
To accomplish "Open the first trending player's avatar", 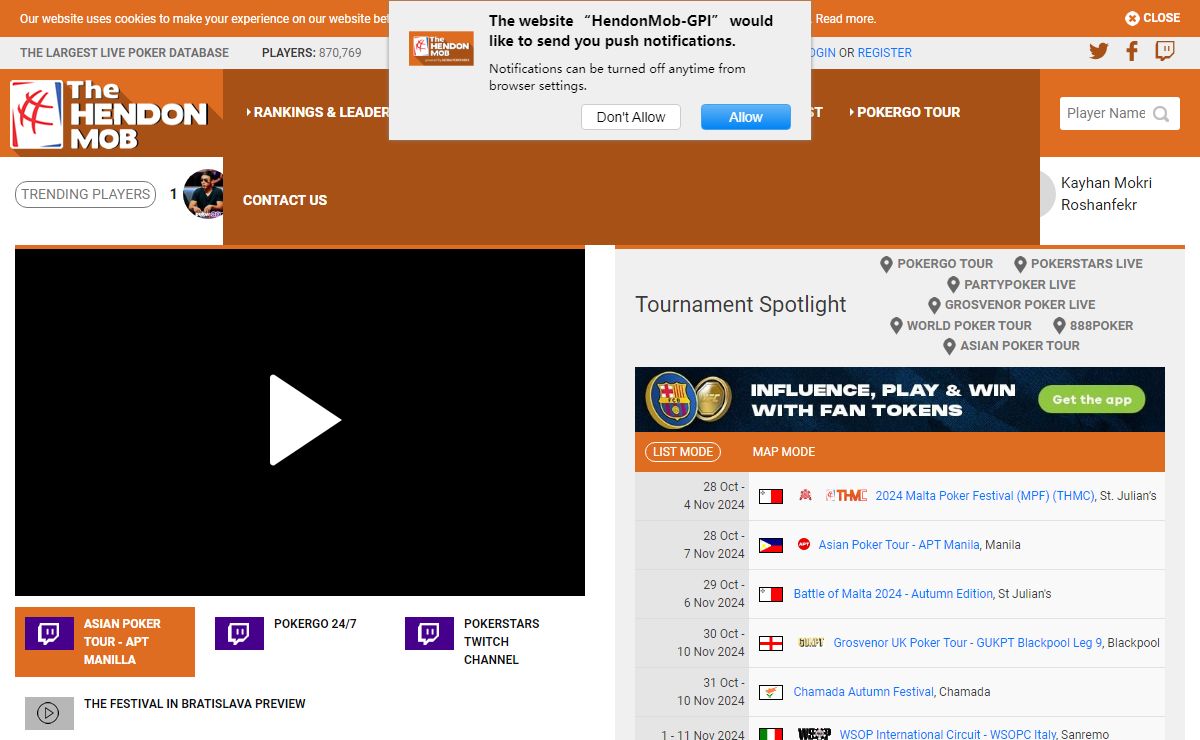I will click(x=203, y=194).
